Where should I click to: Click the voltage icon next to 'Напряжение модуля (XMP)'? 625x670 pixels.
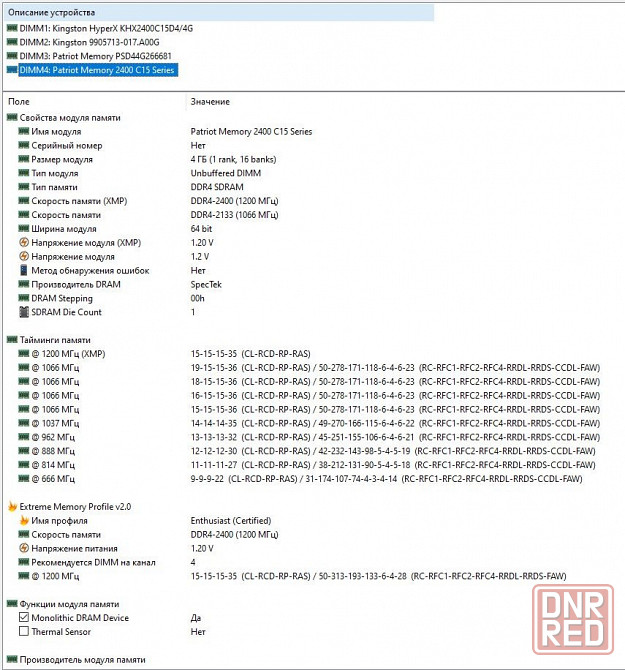click(24, 242)
